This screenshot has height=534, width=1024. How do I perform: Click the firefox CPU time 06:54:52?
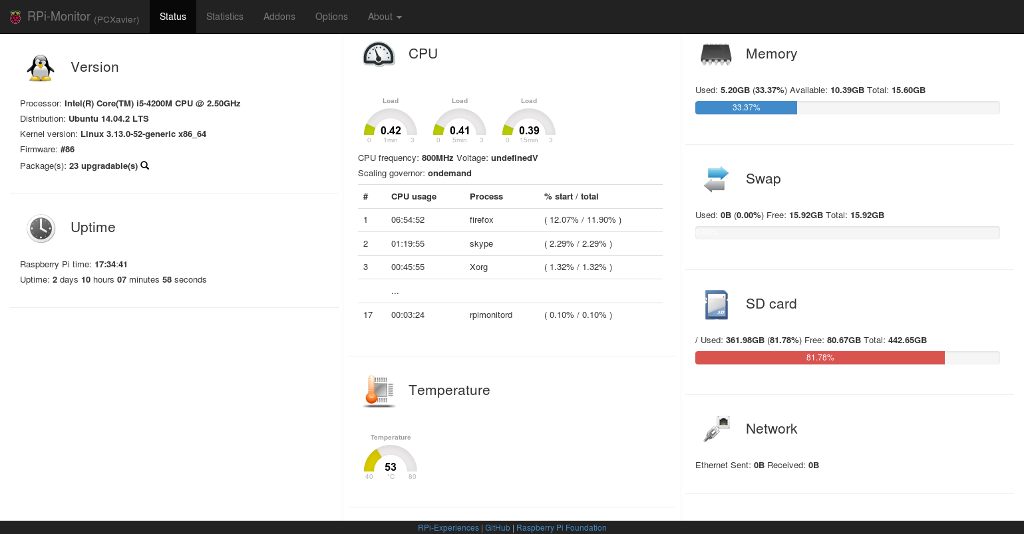408,221
